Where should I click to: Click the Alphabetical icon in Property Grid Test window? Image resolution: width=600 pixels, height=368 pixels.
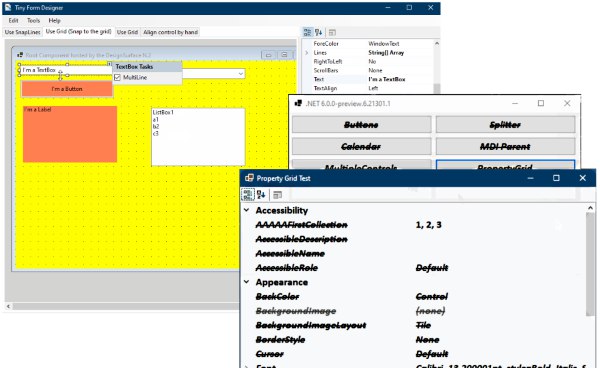pyautogui.click(x=261, y=195)
